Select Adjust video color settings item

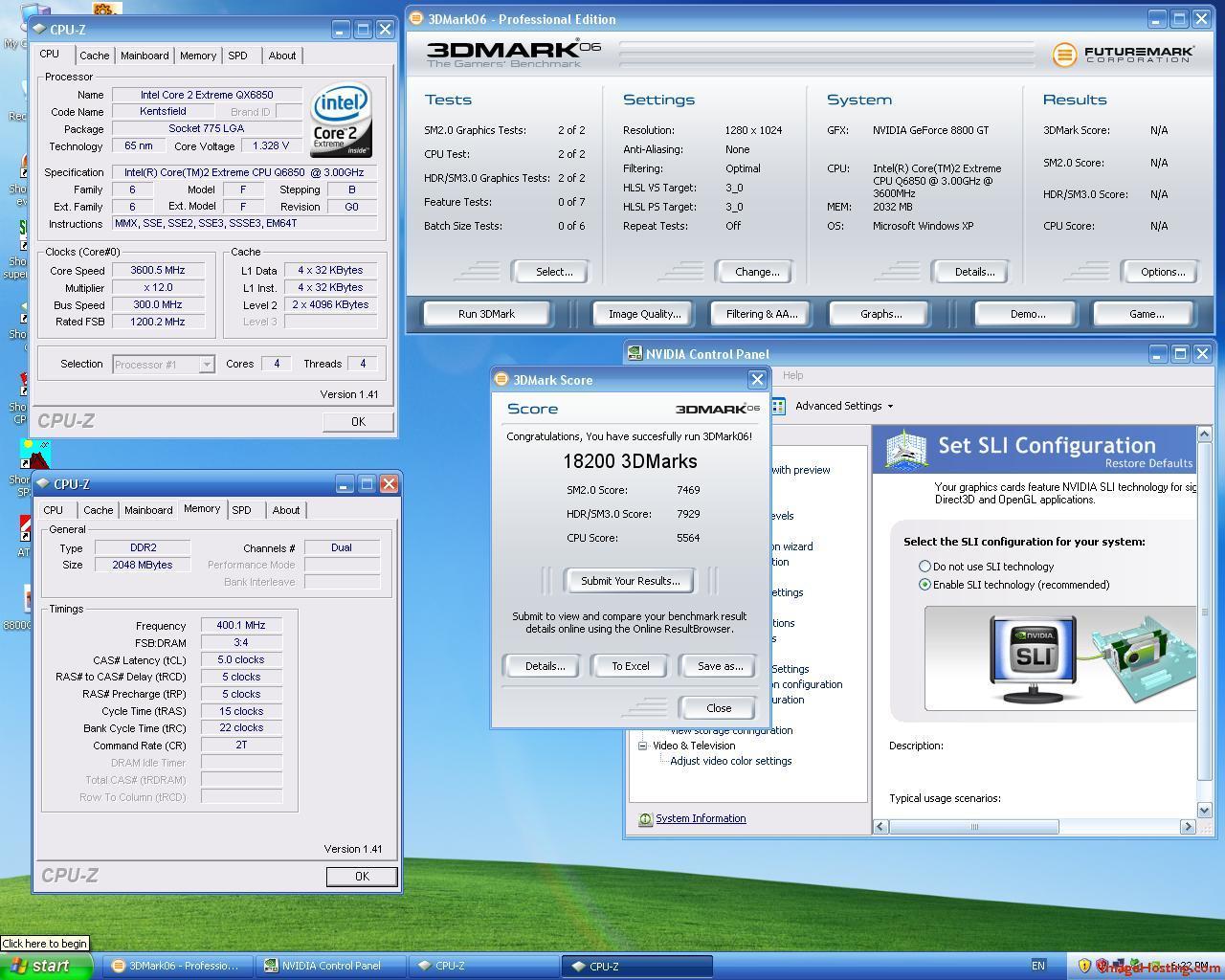click(730, 761)
